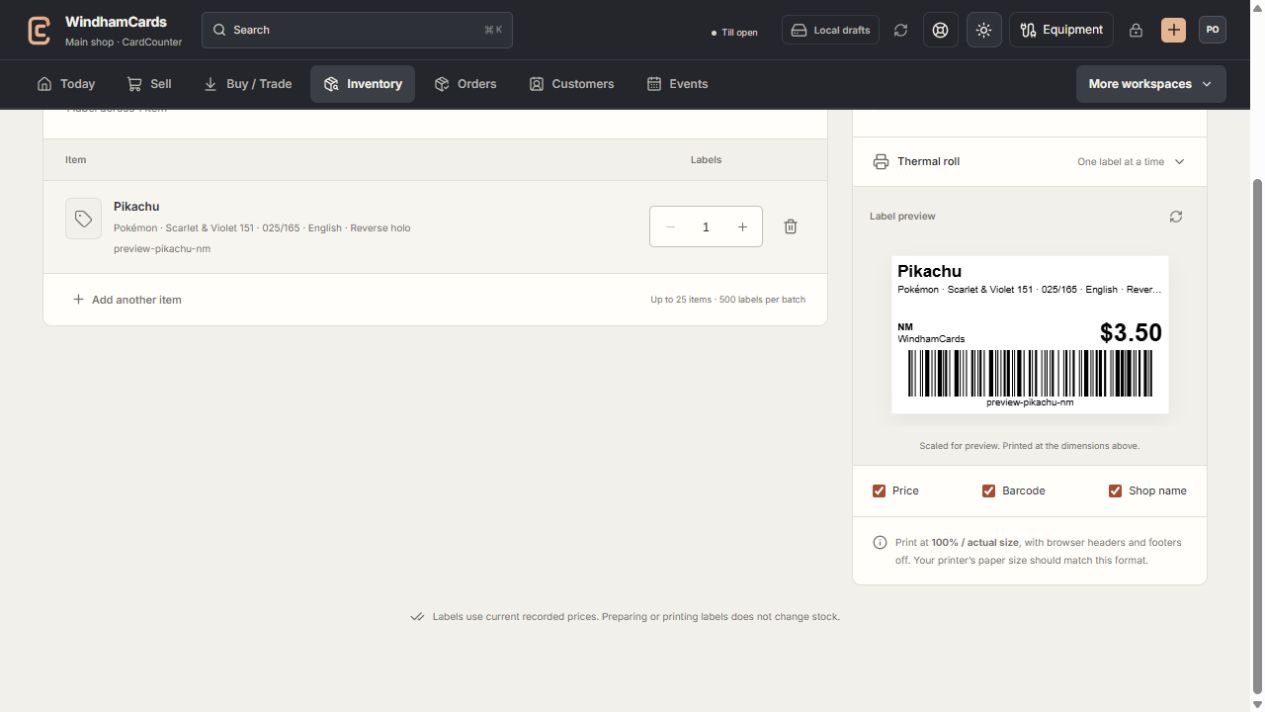Viewport: 1265px width, 712px height.
Task: Click the Label preview heading
Action: pyautogui.click(x=903, y=216)
